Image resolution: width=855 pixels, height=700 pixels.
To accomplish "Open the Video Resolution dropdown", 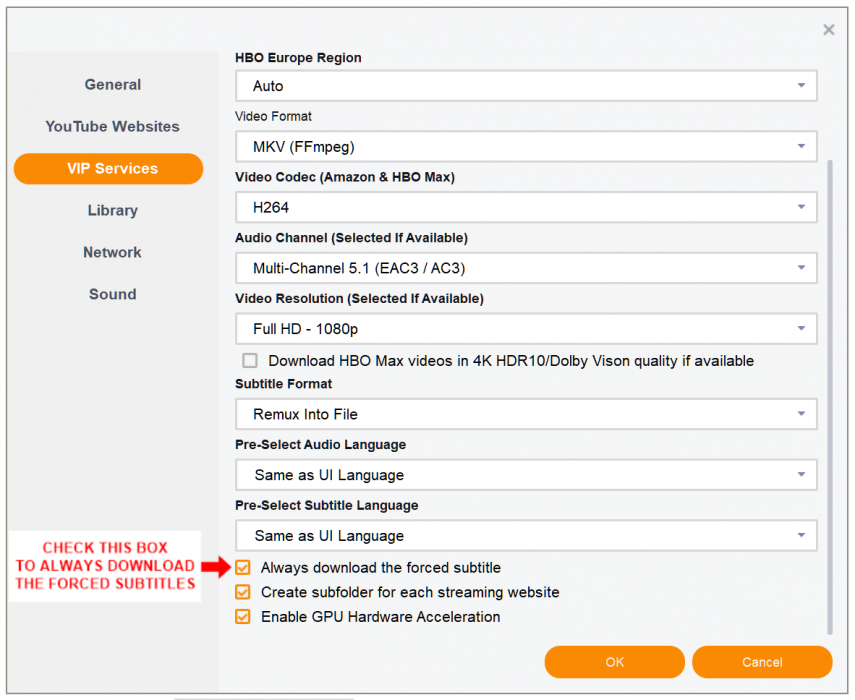I will pos(526,329).
